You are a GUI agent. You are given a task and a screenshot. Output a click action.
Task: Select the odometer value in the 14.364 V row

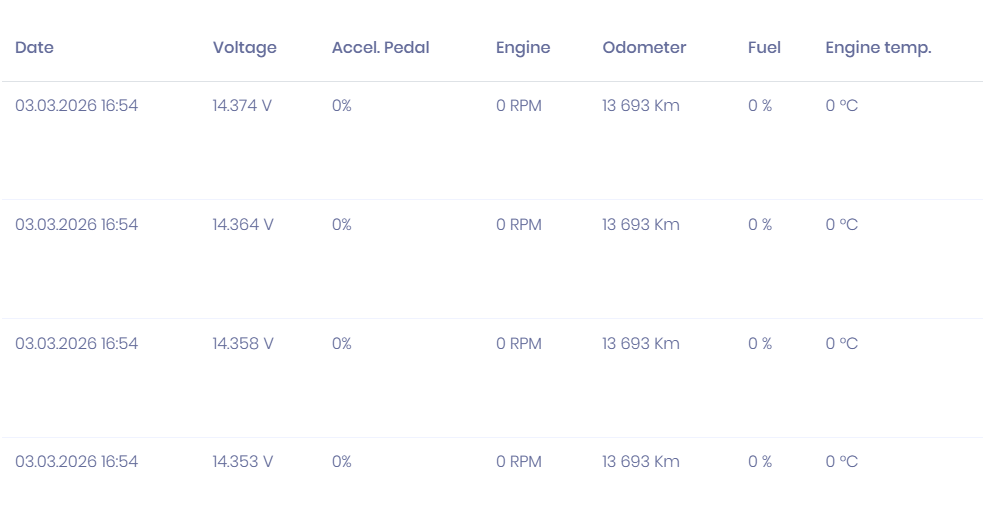(x=640, y=224)
